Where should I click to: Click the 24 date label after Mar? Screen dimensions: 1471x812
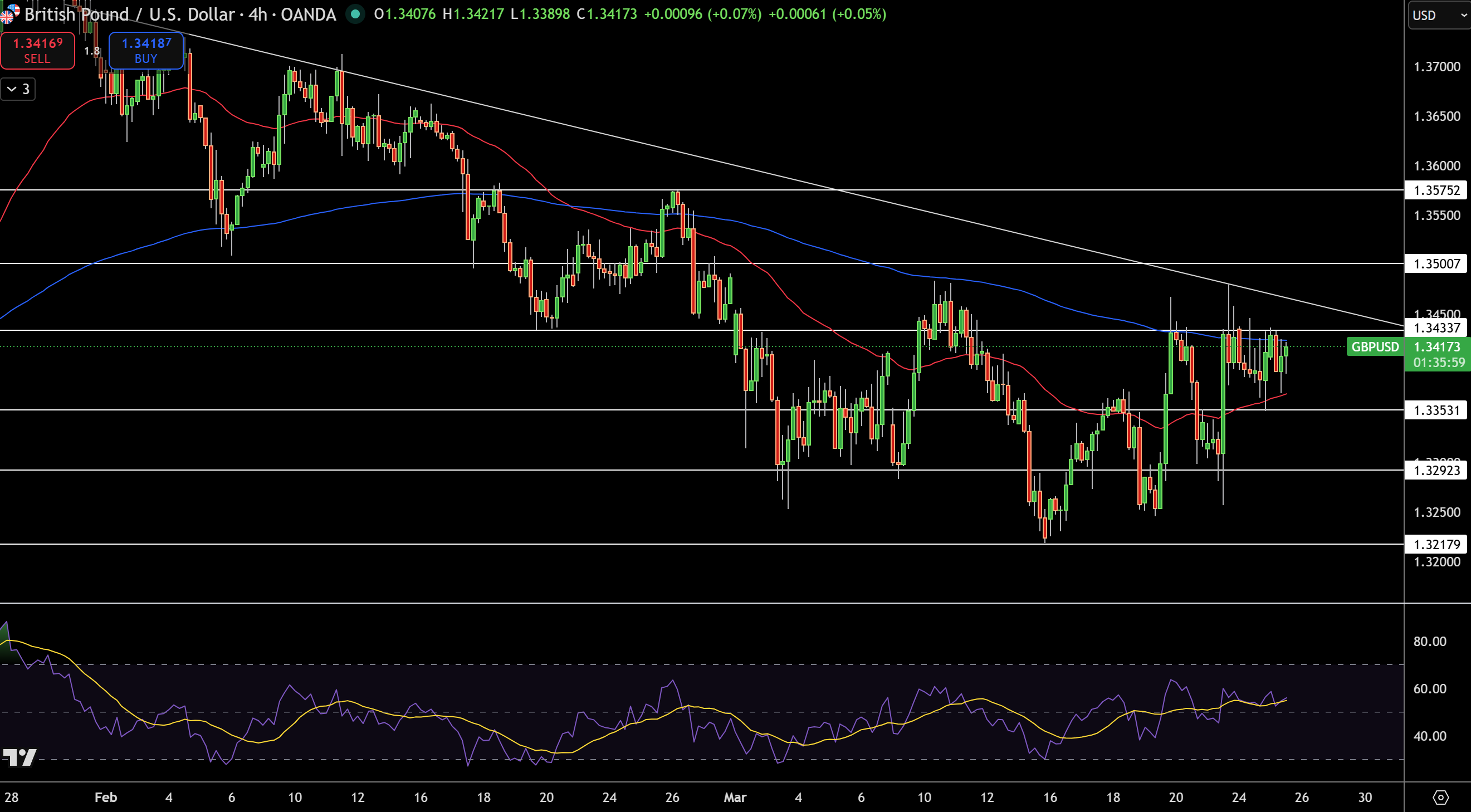click(1239, 797)
